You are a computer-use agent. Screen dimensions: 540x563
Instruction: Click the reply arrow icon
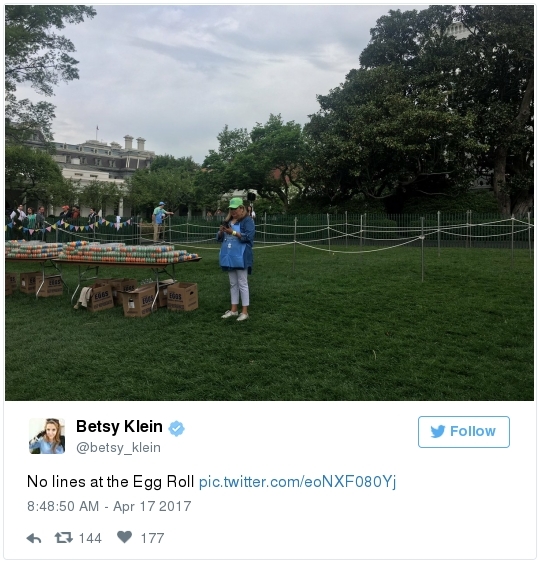(34, 538)
